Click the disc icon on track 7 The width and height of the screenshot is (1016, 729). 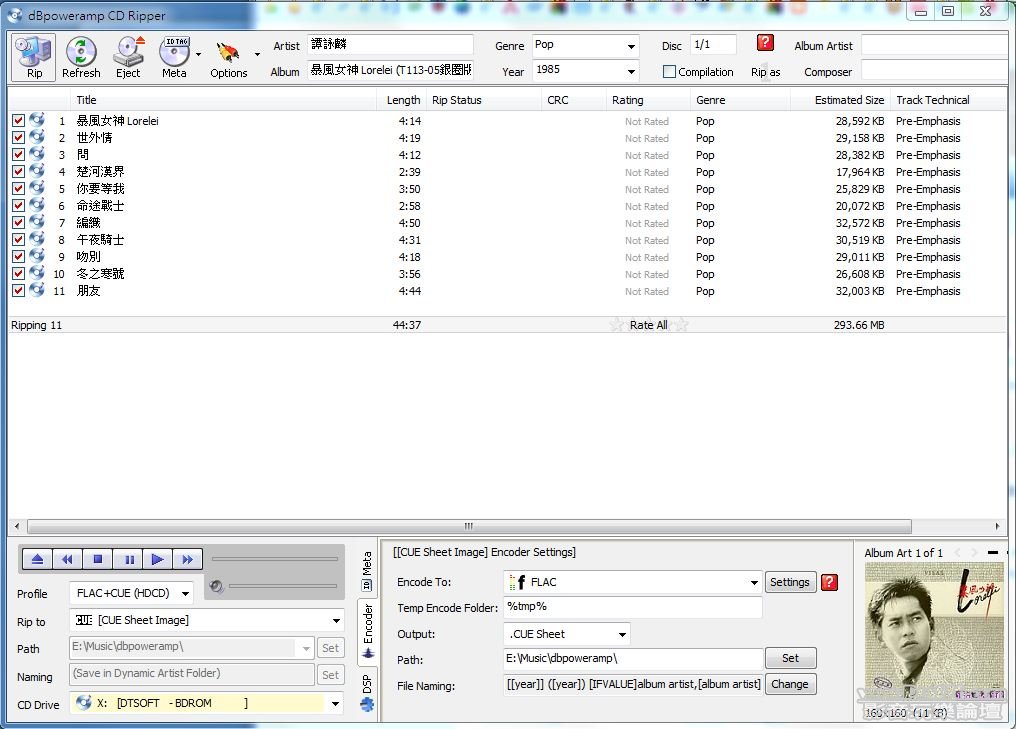coord(37,222)
